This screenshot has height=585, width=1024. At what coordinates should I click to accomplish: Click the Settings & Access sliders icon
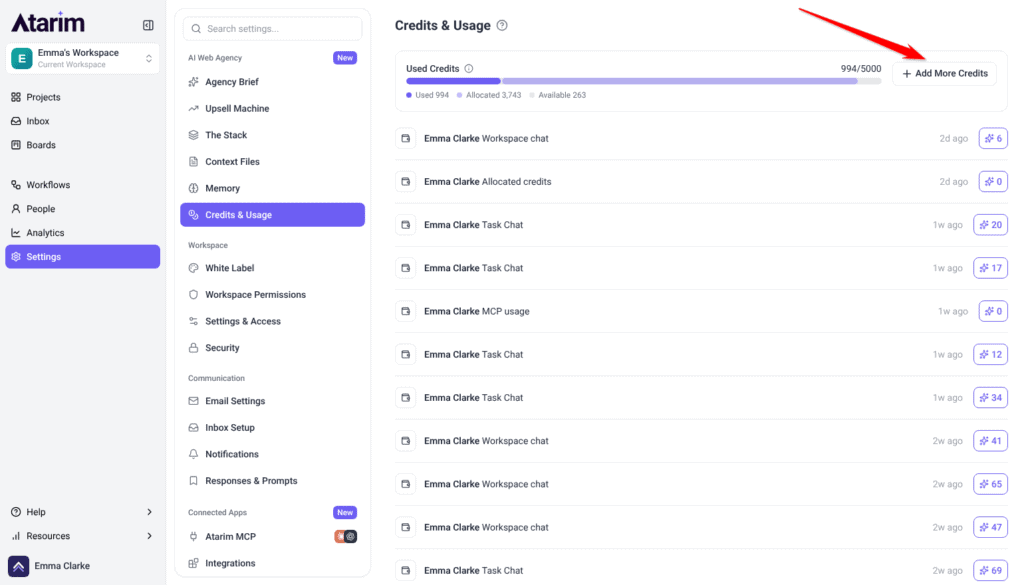[193, 321]
